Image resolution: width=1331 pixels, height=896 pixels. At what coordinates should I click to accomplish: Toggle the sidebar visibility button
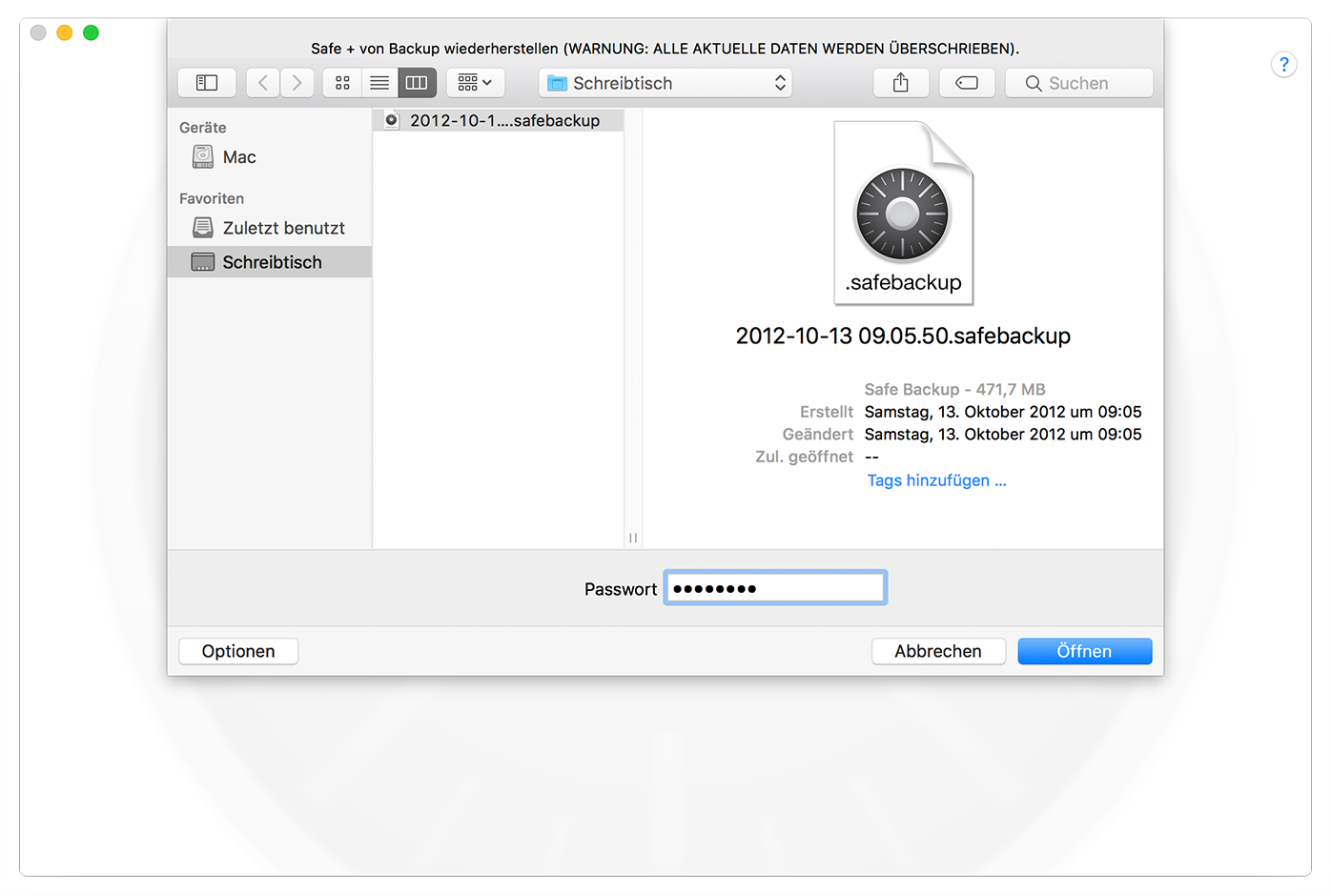207,83
